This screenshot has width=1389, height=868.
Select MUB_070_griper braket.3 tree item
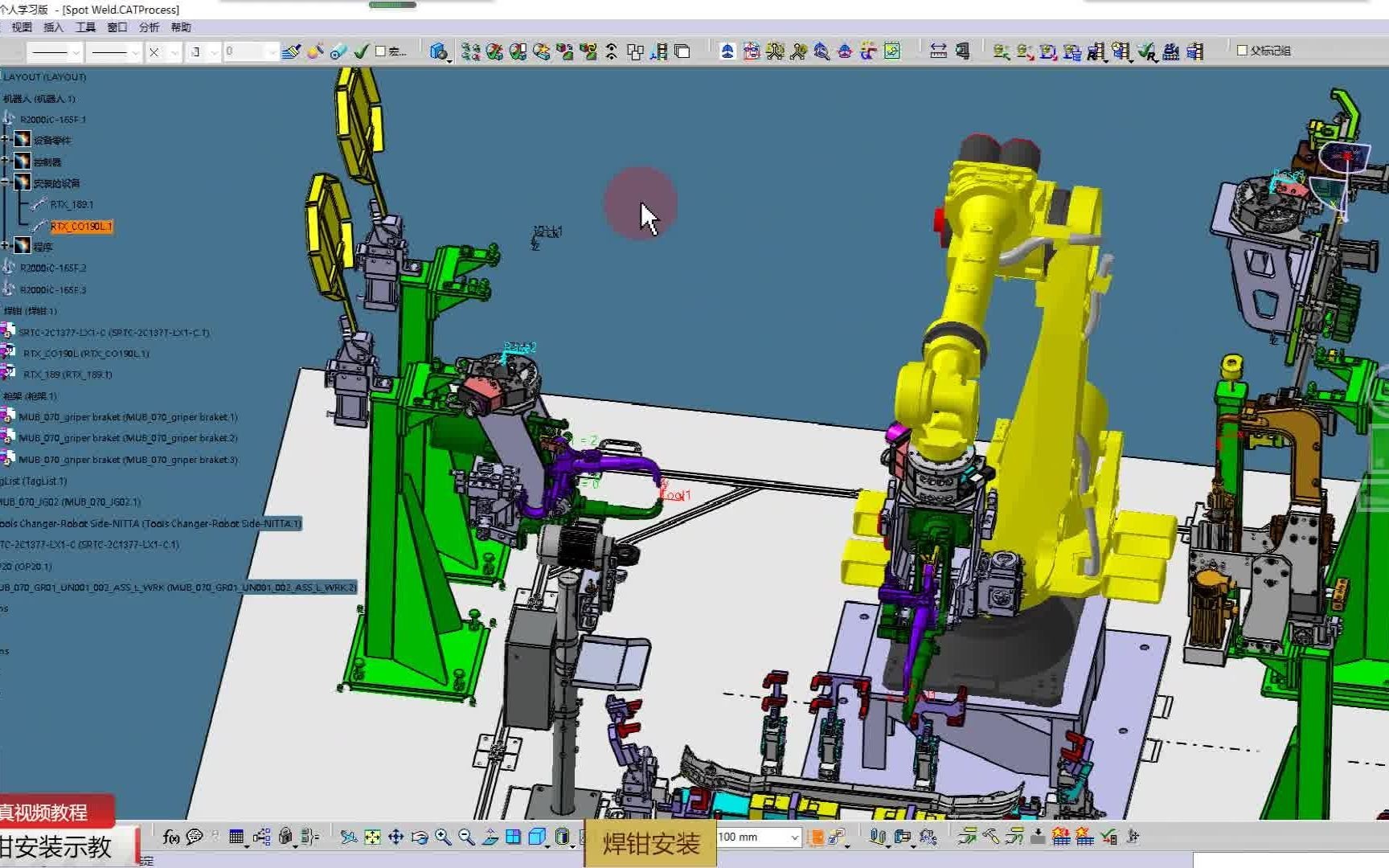coord(128,460)
